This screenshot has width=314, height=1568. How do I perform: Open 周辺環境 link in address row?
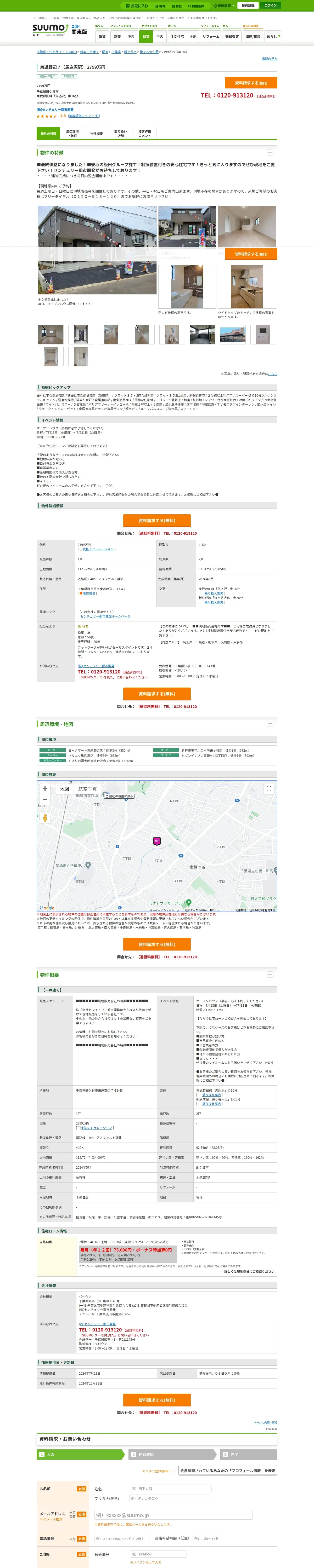click(89, 593)
